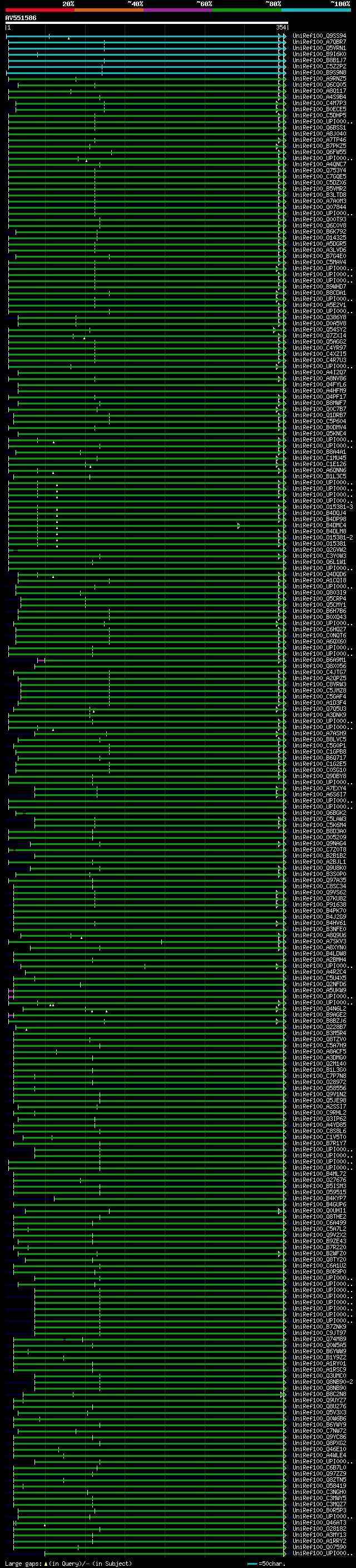The image size is (356, 1568).
Task: Select label UniRef100_Q07844
Action: point(319,207)
